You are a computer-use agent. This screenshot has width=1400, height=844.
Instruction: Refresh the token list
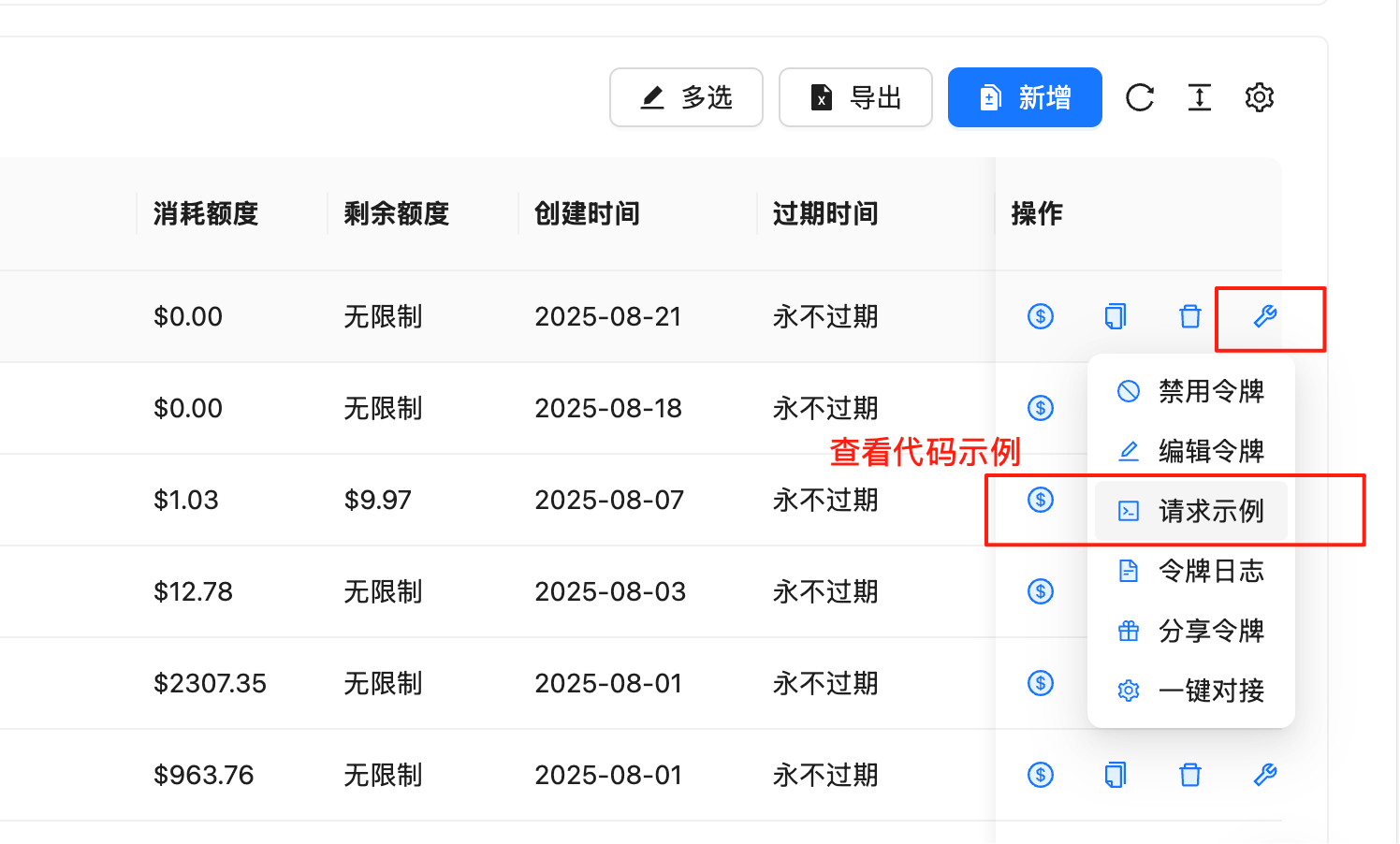tap(1139, 96)
